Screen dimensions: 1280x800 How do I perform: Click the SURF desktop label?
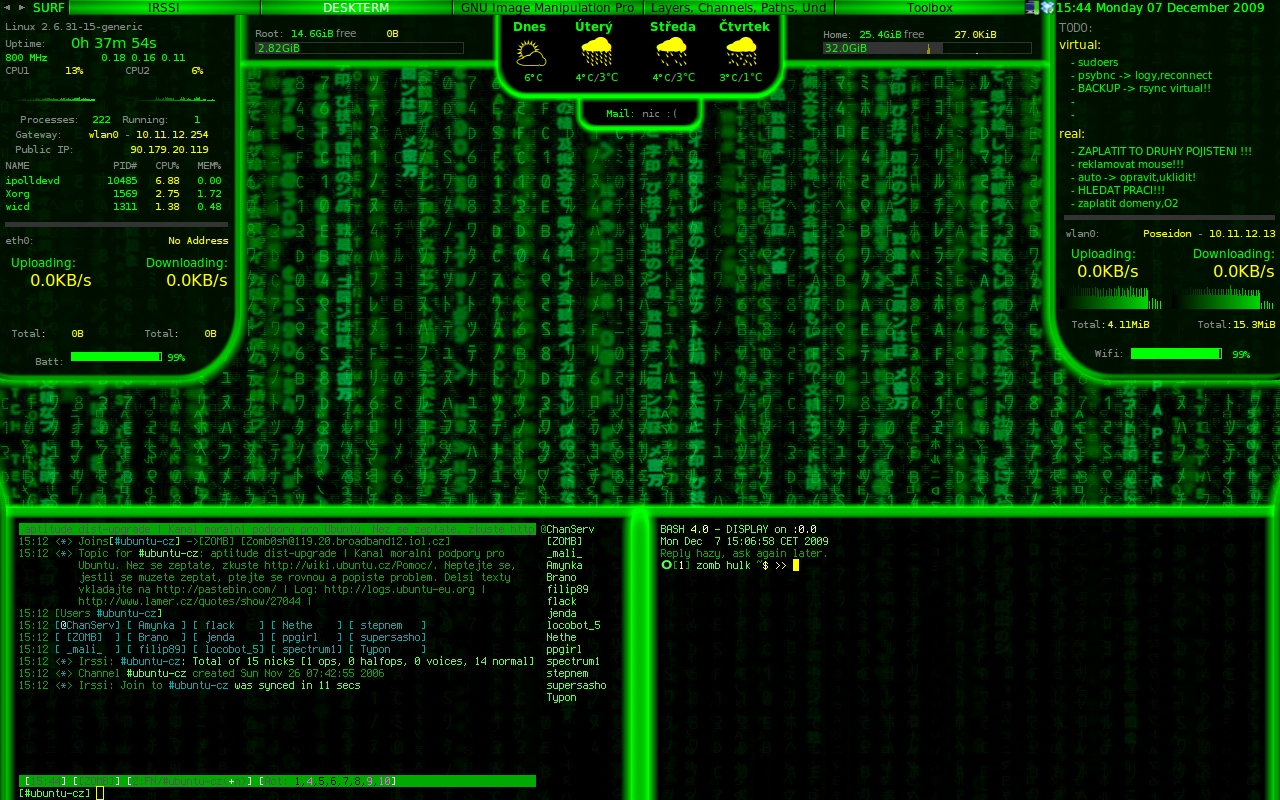tap(48, 7)
